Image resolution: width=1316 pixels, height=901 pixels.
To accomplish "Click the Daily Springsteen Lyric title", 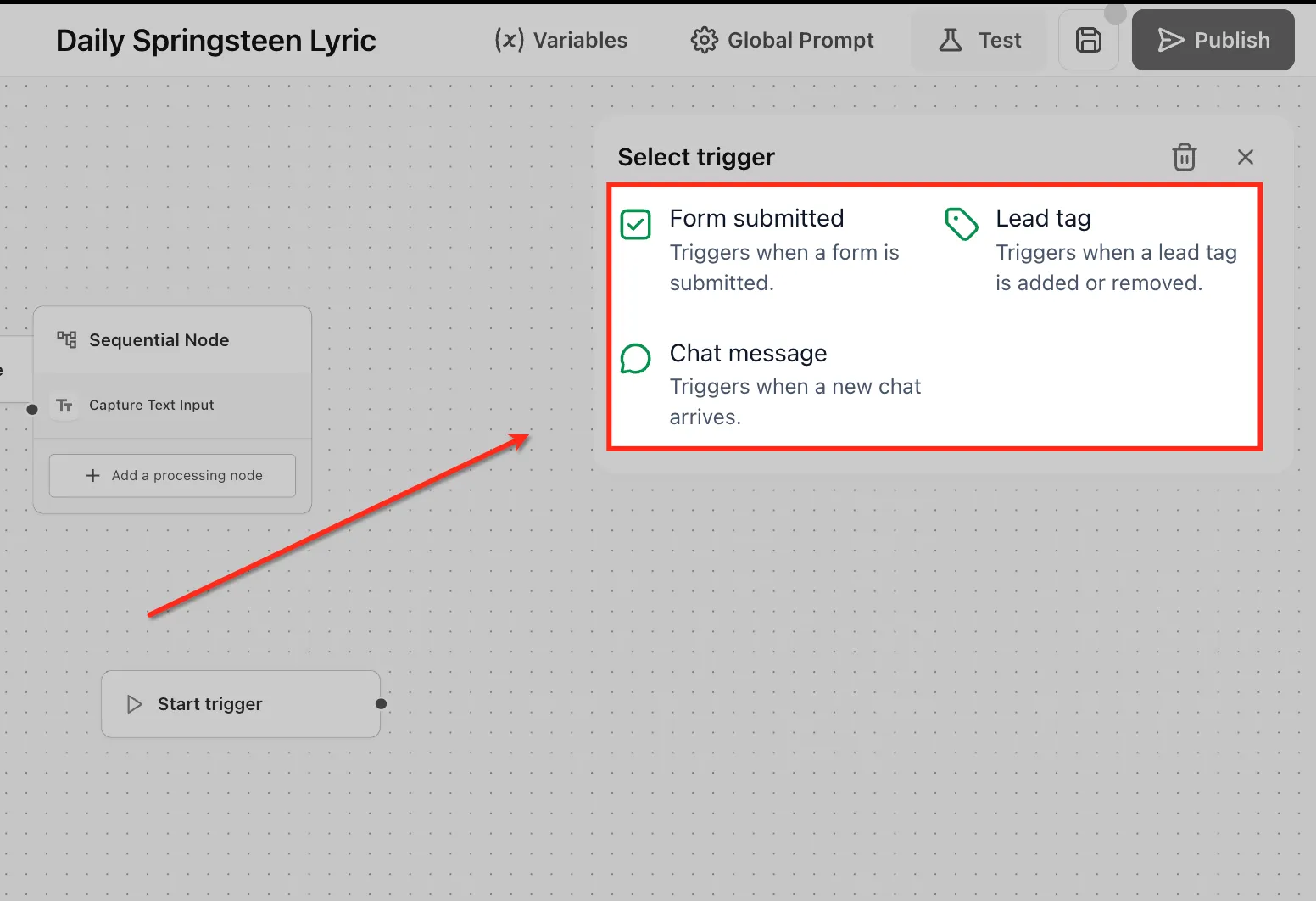I will coord(215,41).
